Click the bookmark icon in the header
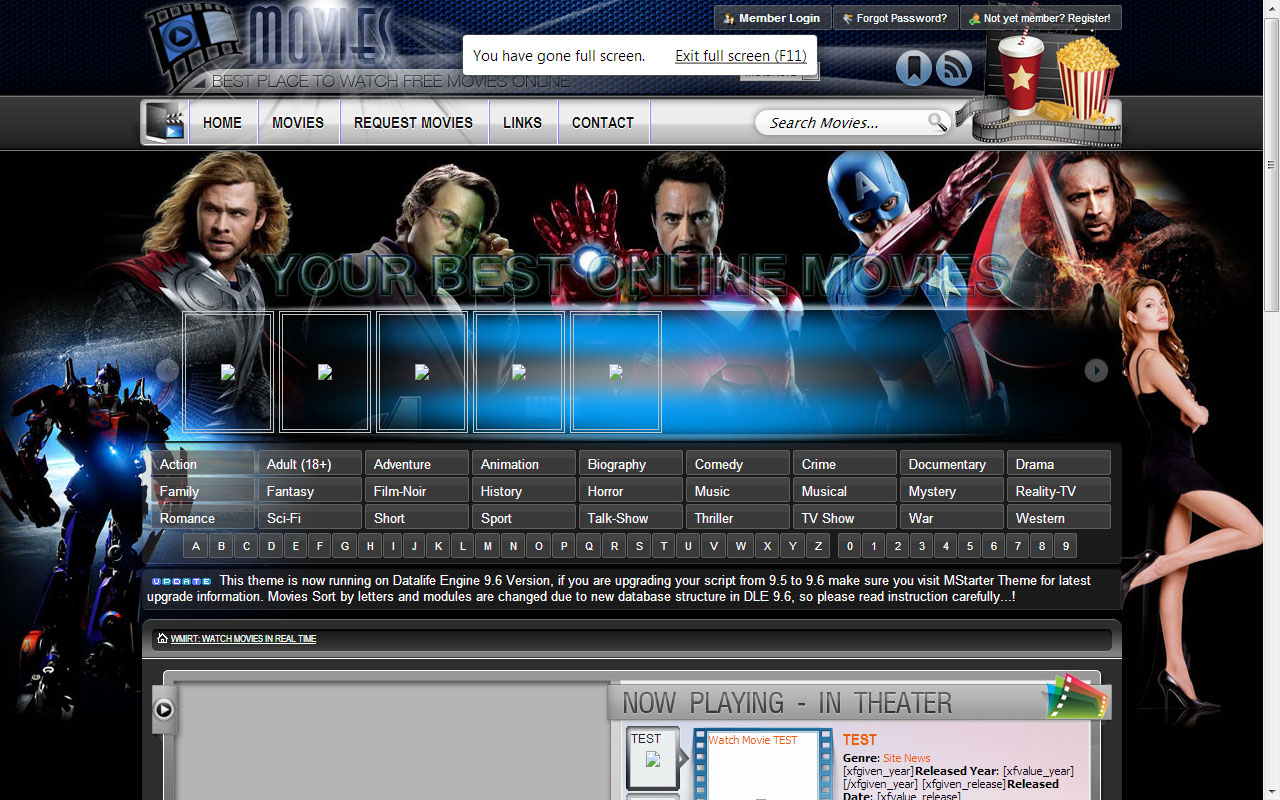Viewport: 1280px width, 800px height. (x=913, y=68)
